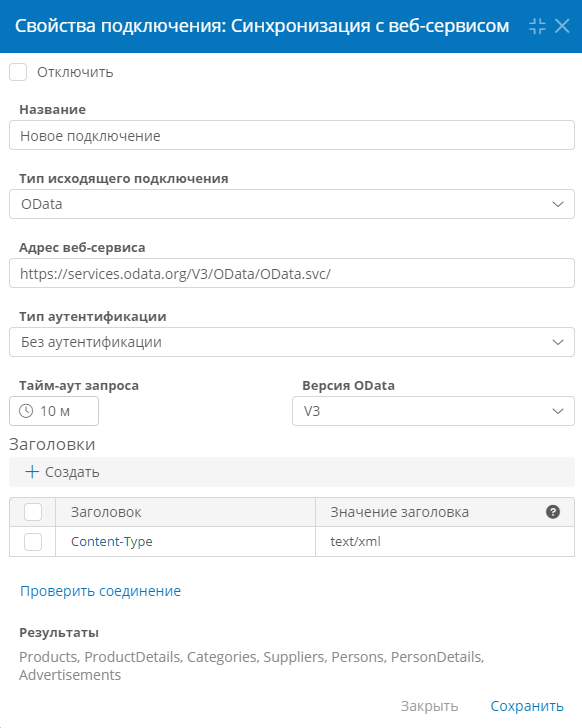Image resolution: width=582 pixels, height=728 pixels.
Task: Select the Content-Type row checkbox
Action: [33, 542]
